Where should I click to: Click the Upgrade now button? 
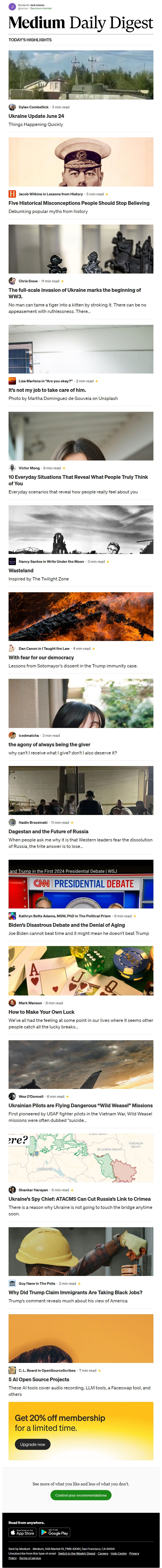pos(32,1444)
